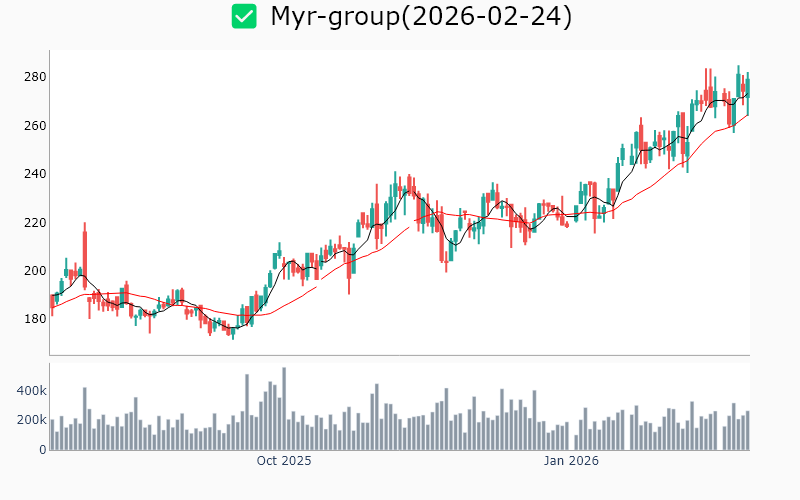Select the Oct 2025 date axis label
Image resolution: width=800 pixels, height=500 pixels.
pos(284,461)
